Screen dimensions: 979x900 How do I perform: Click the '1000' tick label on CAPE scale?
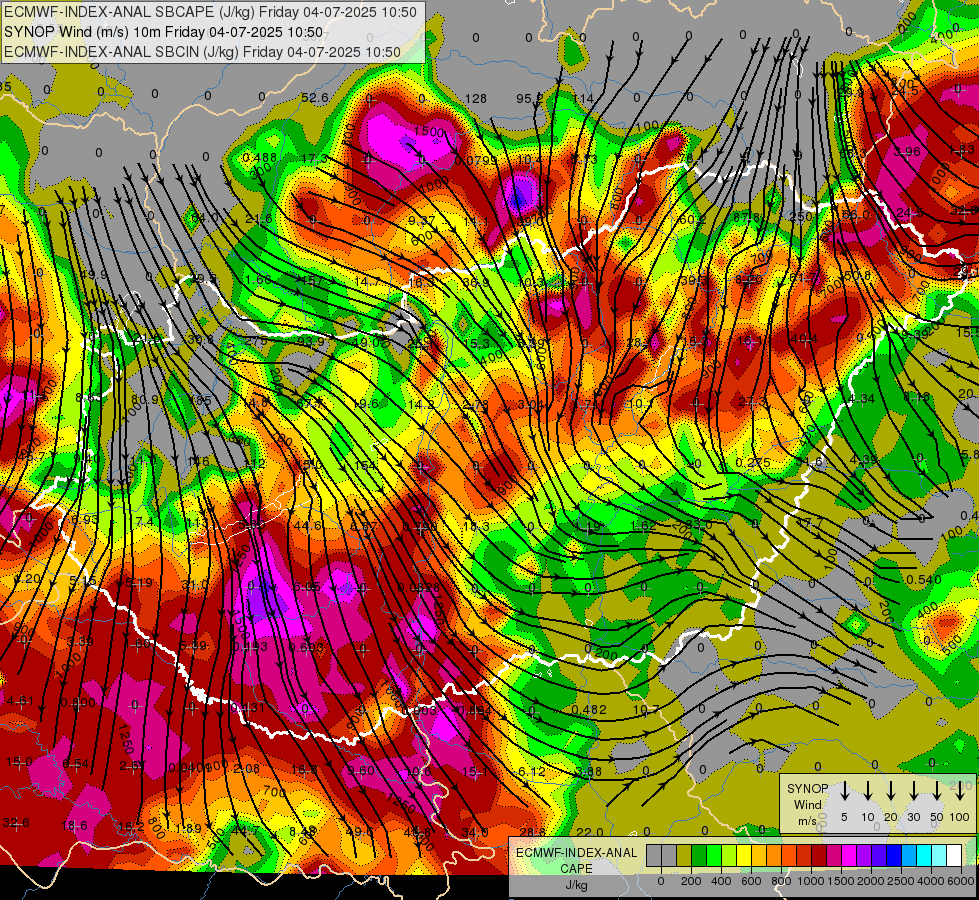[811, 881]
